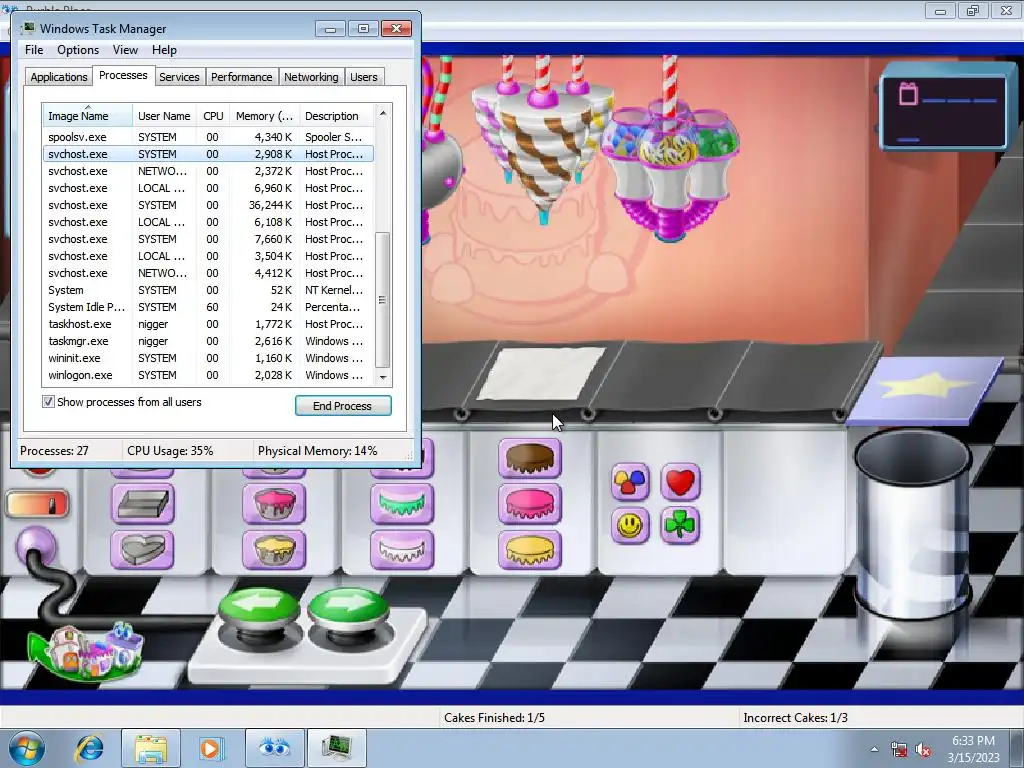Image resolution: width=1024 pixels, height=768 pixels.
Task: Open the Windows Start menu
Action: 27,748
